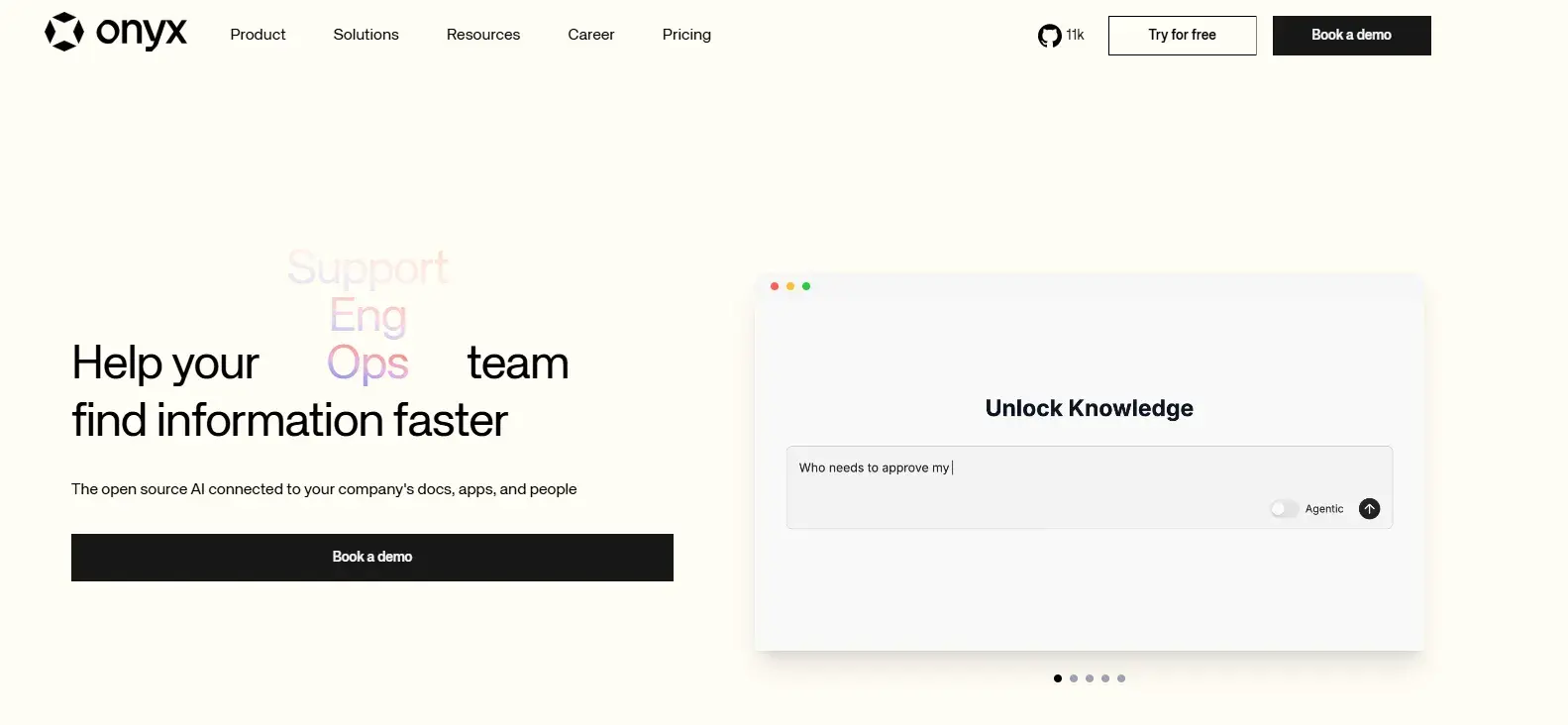Click the green window dot in demo
1568x725 pixels.
point(806,286)
